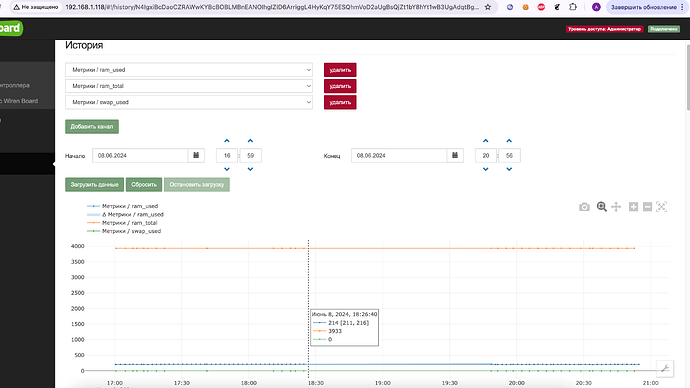
Task: Click the Загрузить данные button
Action: [94, 184]
